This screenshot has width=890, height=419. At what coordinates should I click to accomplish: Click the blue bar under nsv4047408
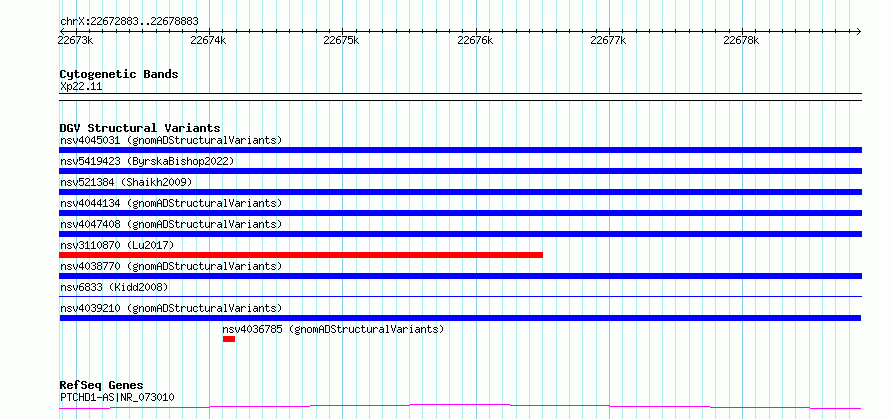click(460, 234)
